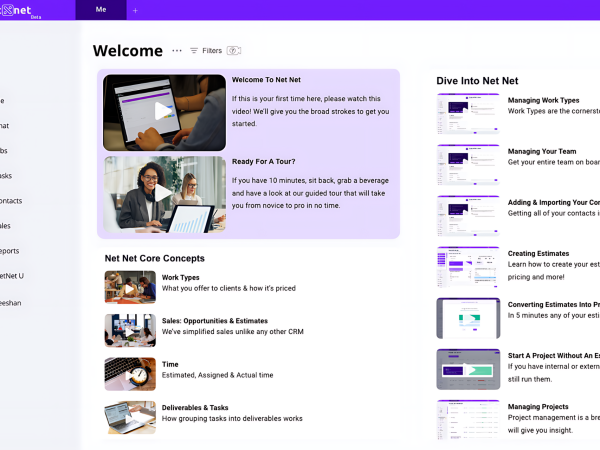Click 'Estimated, Assigned & Actual time' text
This screenshot has height=450, width=600.
(217, 375)
